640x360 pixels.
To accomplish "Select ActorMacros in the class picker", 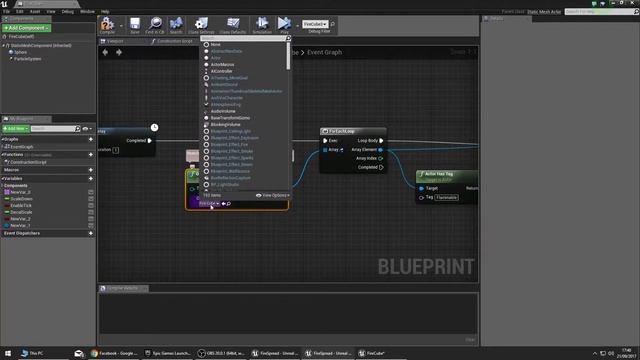I will (x=222, y=64).
